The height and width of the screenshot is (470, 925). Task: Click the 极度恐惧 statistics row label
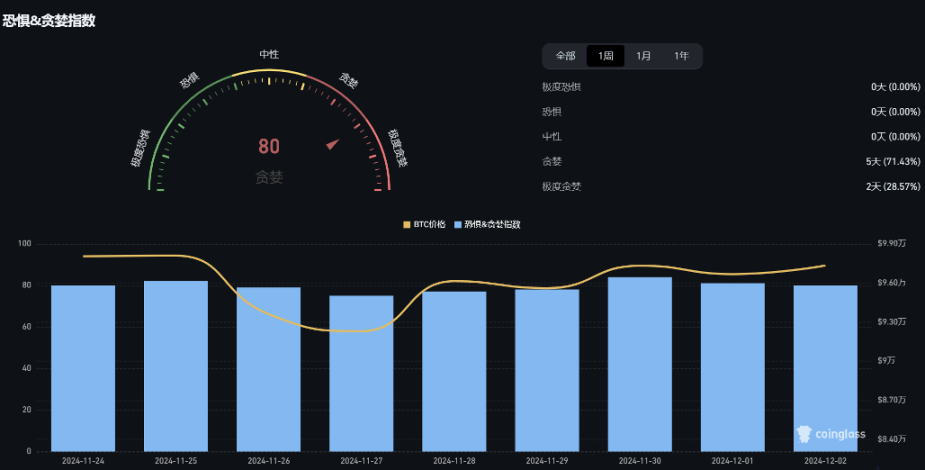click(562, 87)
